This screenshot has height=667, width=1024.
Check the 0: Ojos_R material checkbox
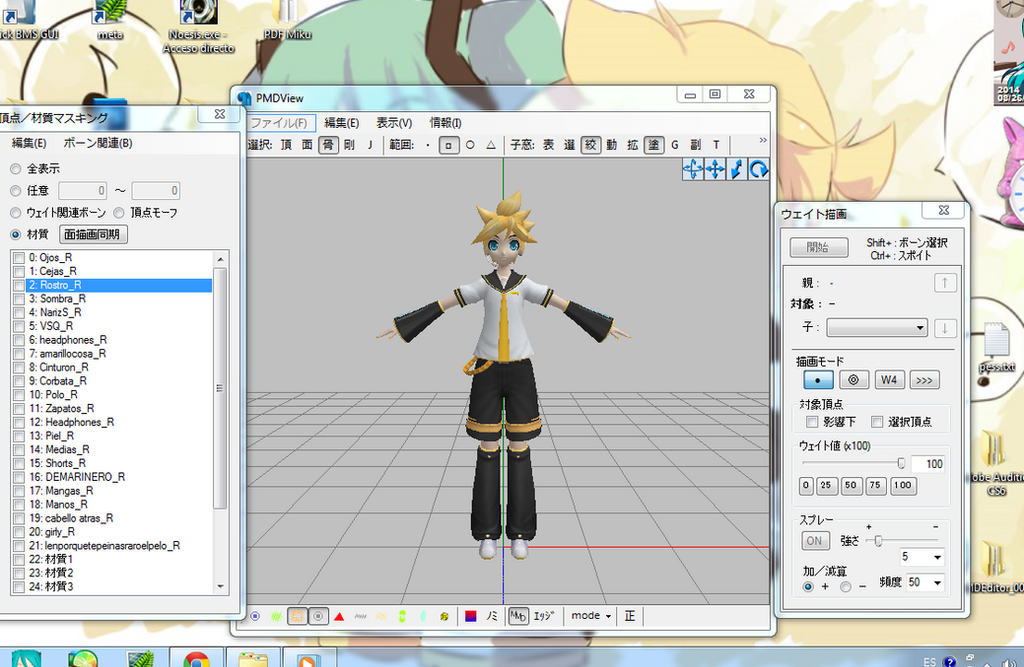(x=19, y=258)
